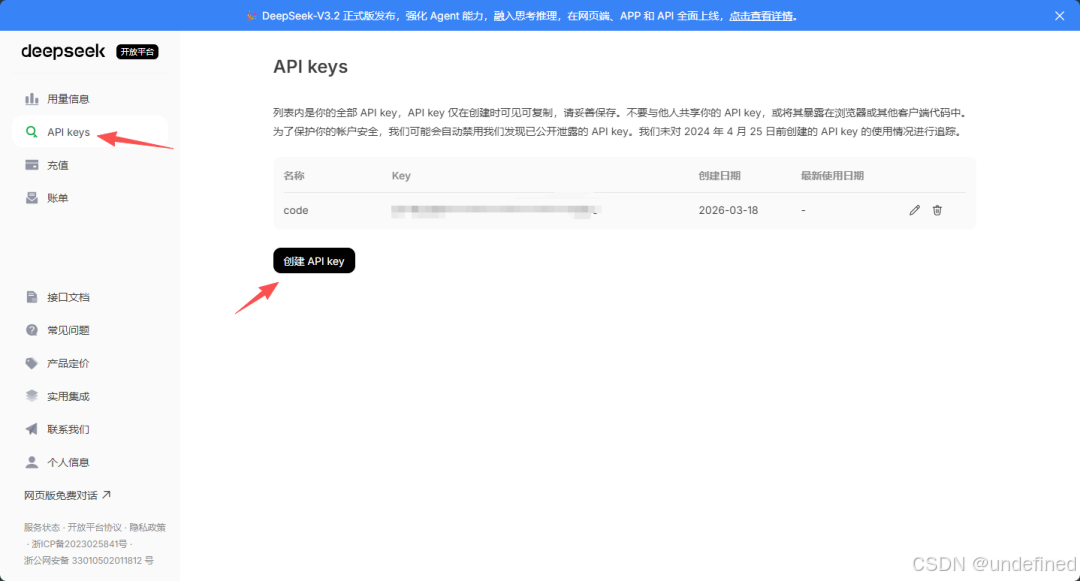Click the 实用集成 layers icon
This screenshot has height=581, width=1080.
32,396
